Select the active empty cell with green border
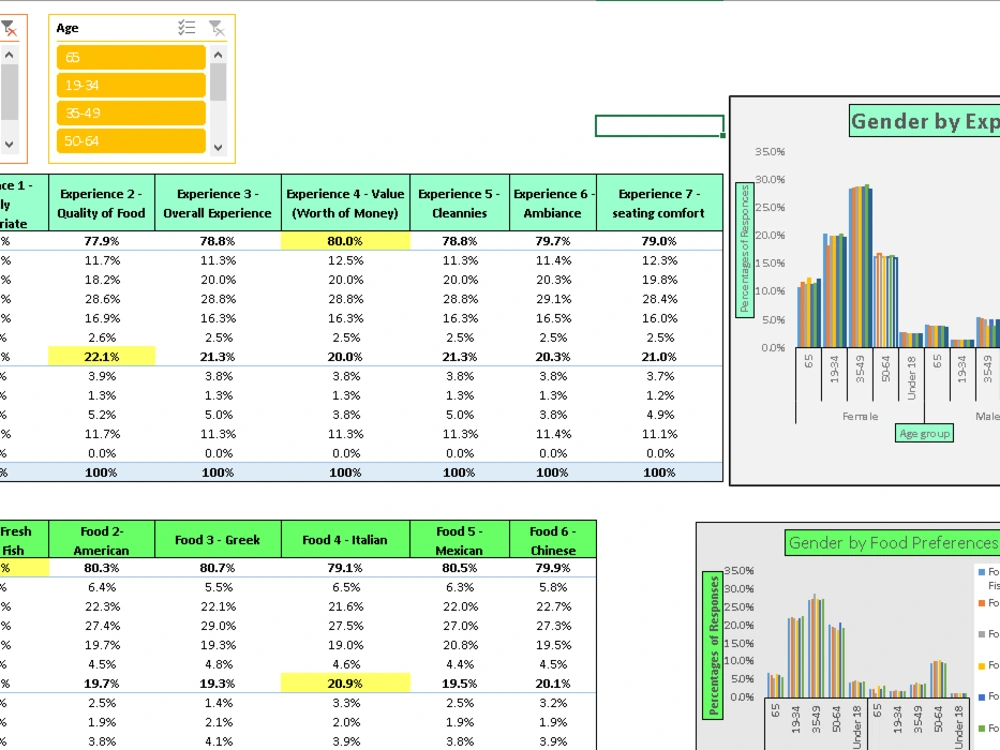1000x750 pixels. (x=659, y=126)
